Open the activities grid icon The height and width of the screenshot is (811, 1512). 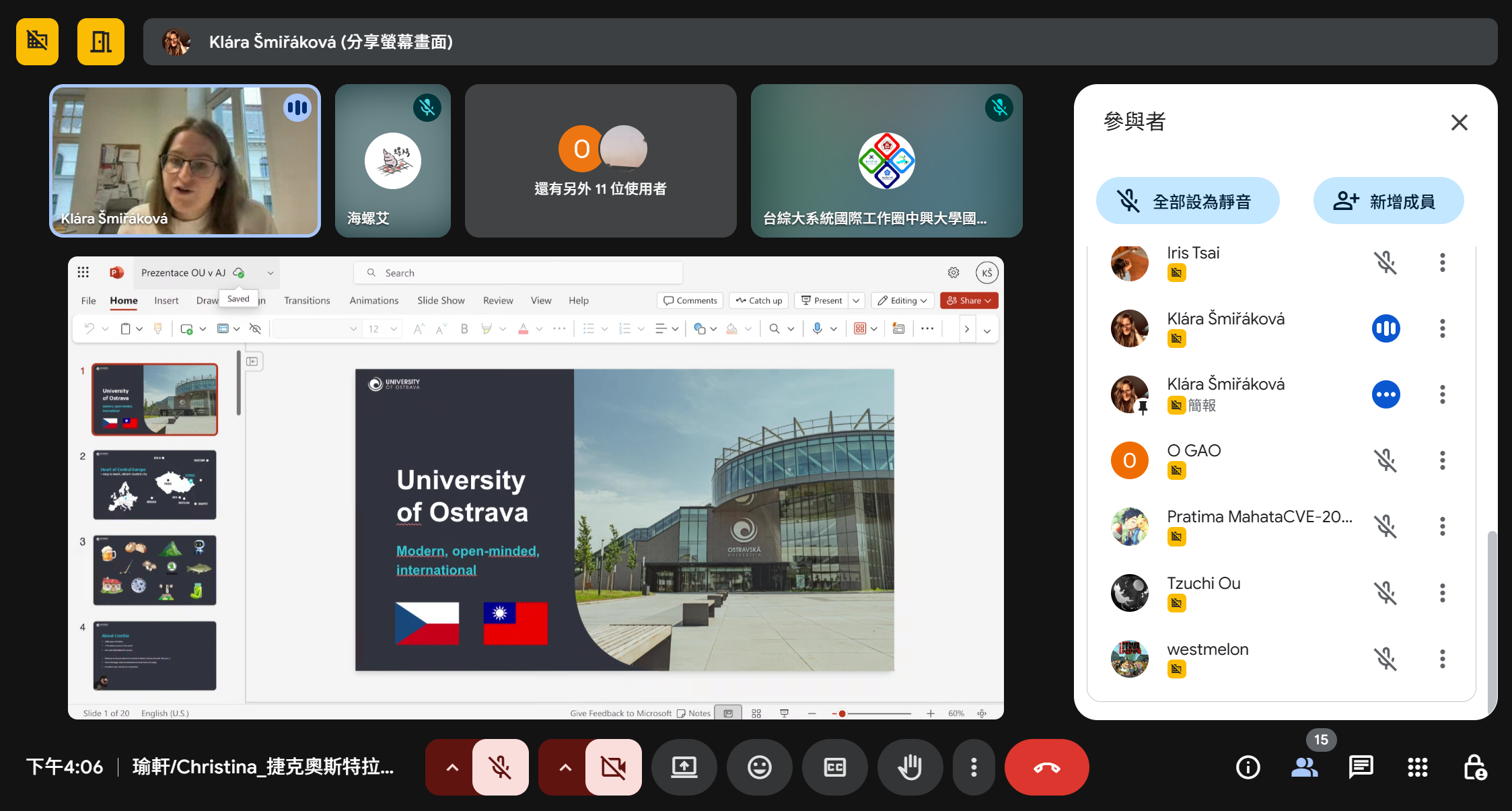click(1417, 767)
